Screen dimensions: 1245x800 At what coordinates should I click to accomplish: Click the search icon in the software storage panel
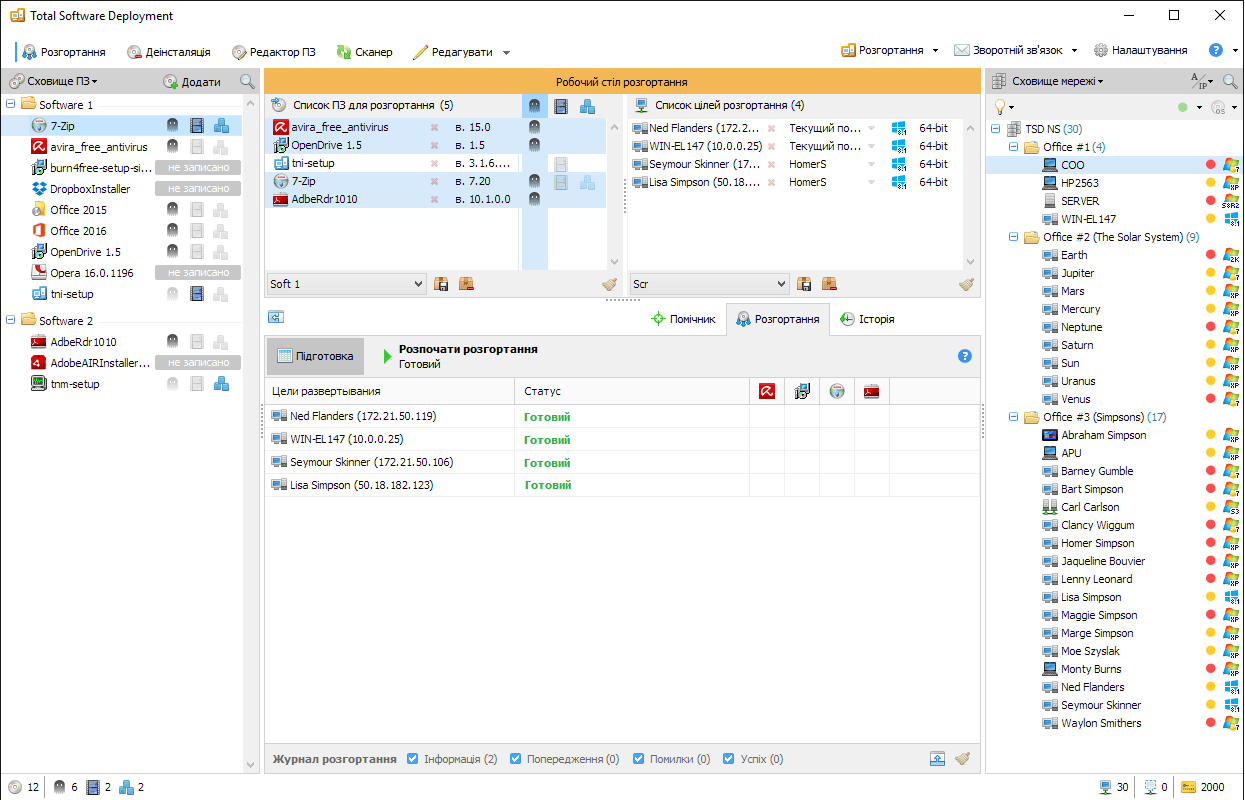(247, 82)
